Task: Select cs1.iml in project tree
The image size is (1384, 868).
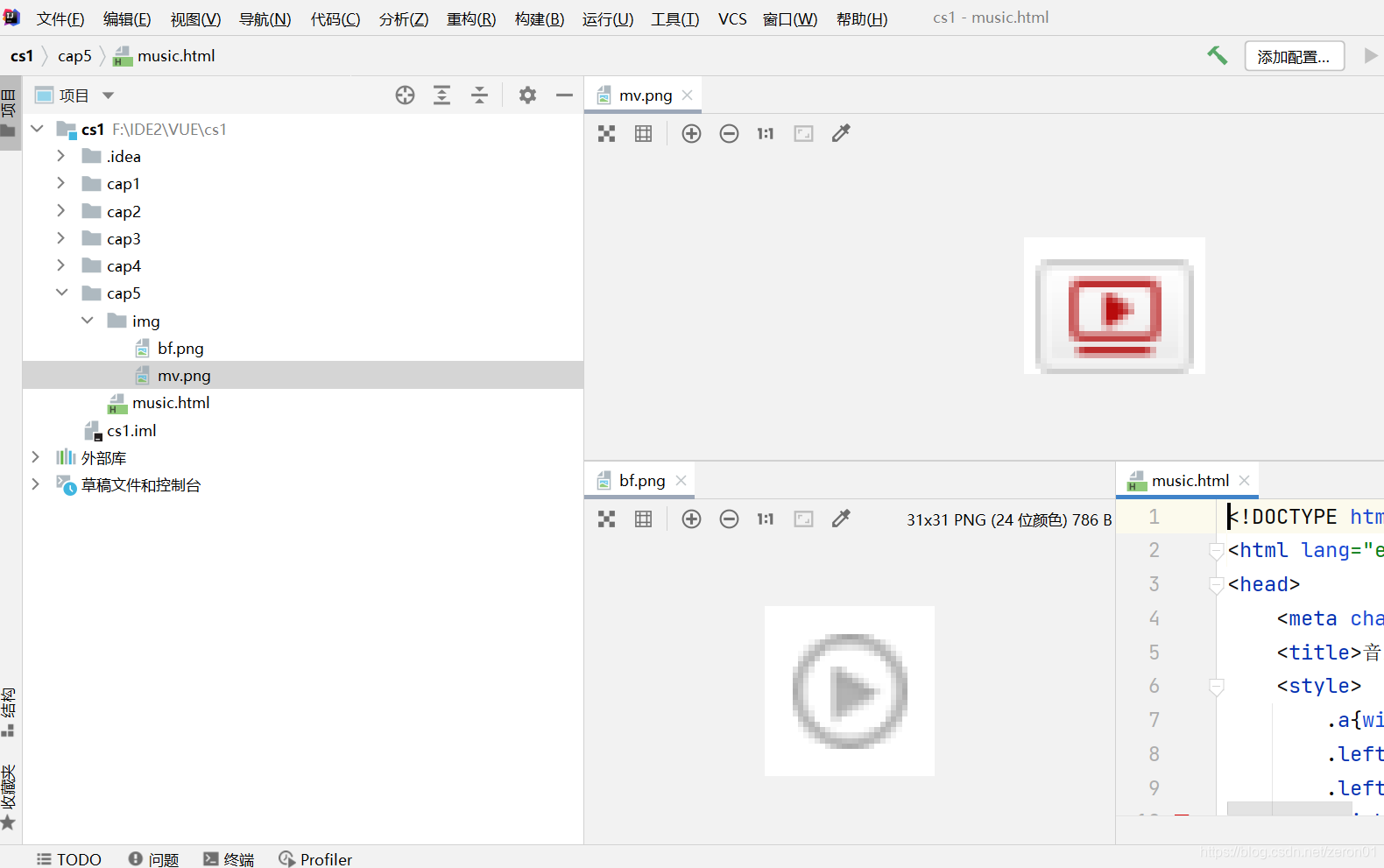Action: click(x=303, y=430)
